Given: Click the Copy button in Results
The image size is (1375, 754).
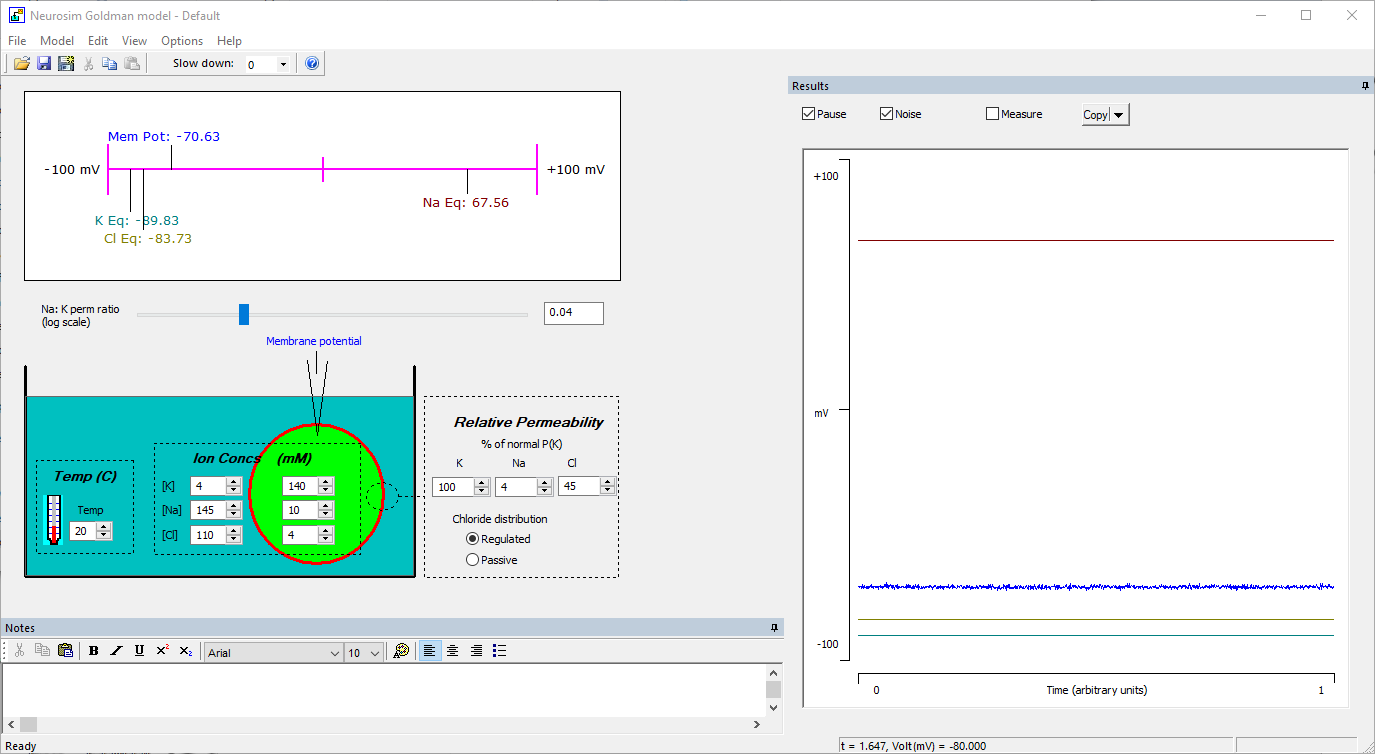Looking at the screenshot, I should 1095,115.
